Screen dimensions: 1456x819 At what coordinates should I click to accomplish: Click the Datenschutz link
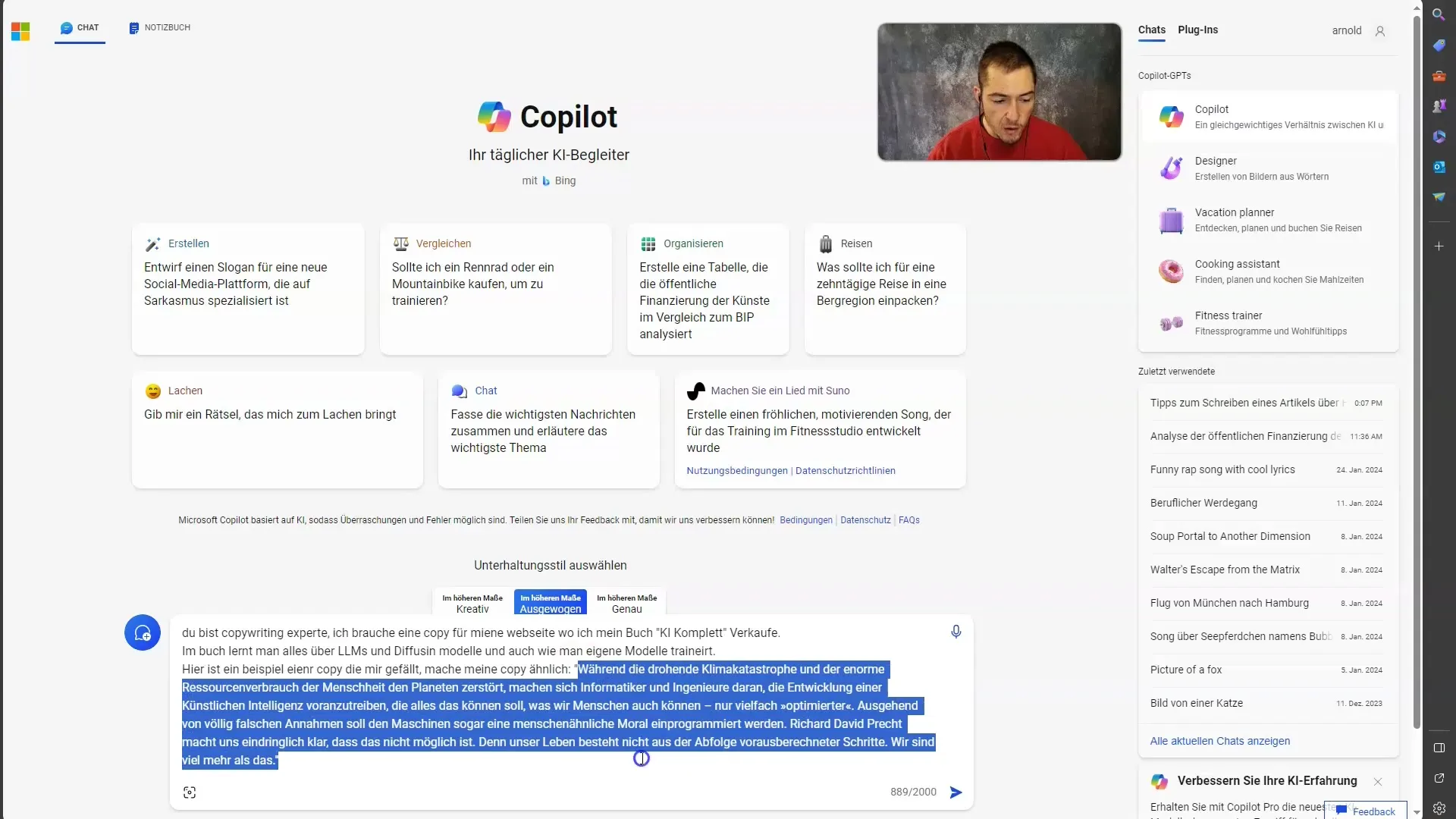tap(864, 519)
